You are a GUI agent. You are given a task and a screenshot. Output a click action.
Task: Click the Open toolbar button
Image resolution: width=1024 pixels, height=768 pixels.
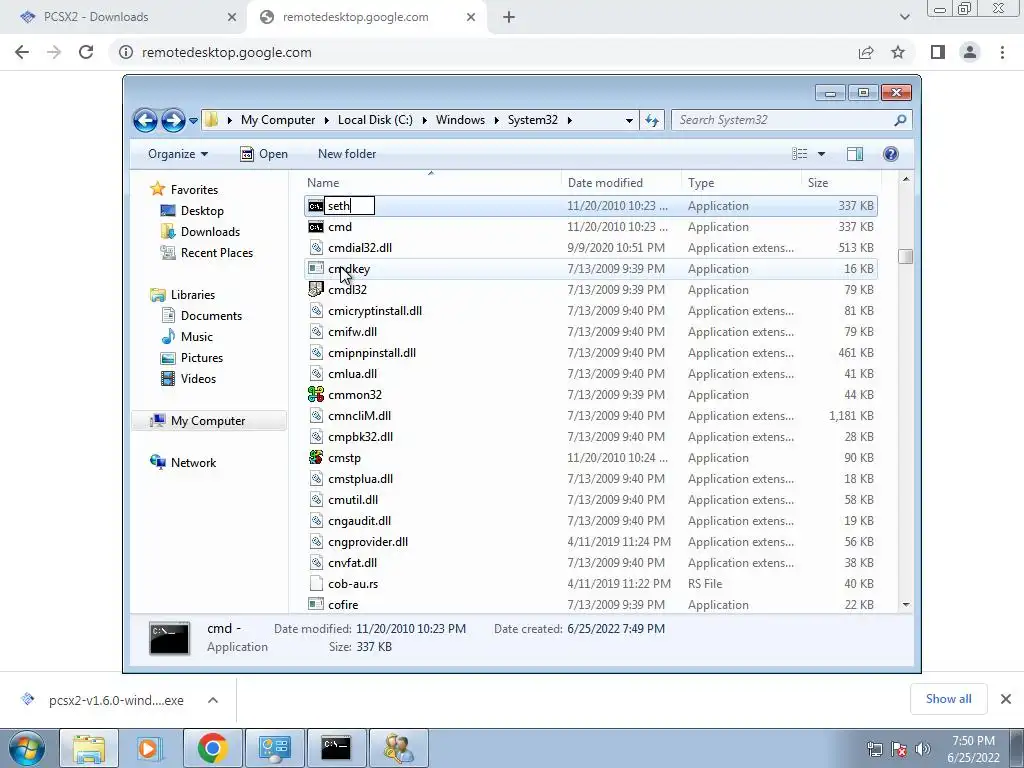tap(264, 154)
